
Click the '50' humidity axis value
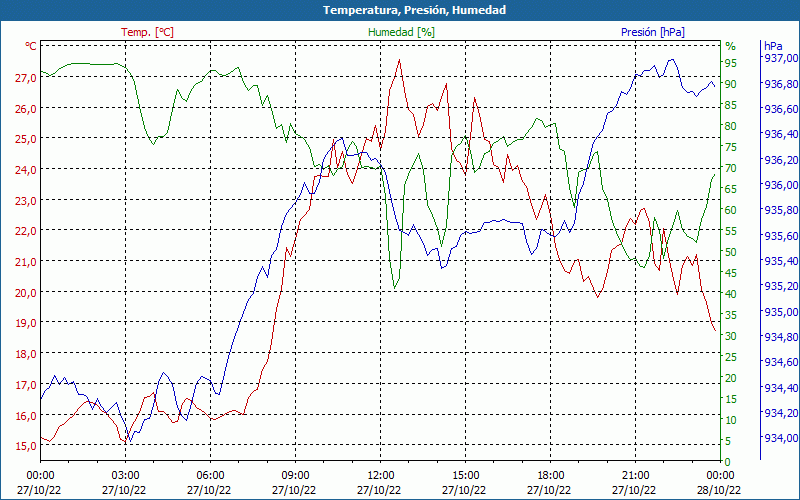tap(731, 252)
